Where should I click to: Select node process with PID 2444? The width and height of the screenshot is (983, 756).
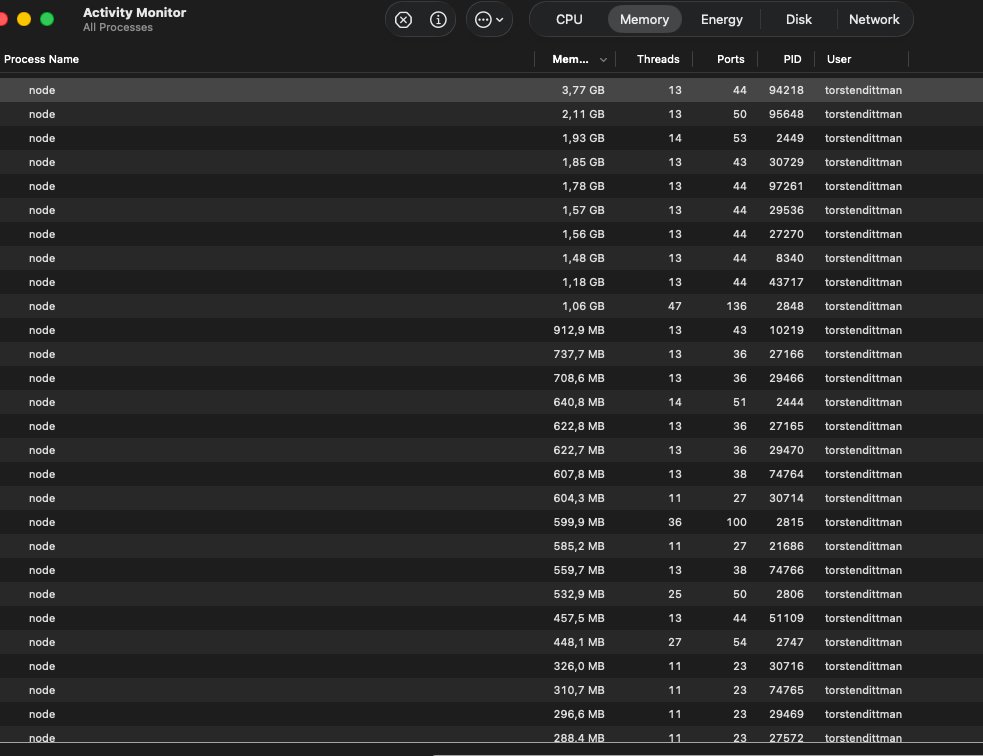click(x=492, y=402)
